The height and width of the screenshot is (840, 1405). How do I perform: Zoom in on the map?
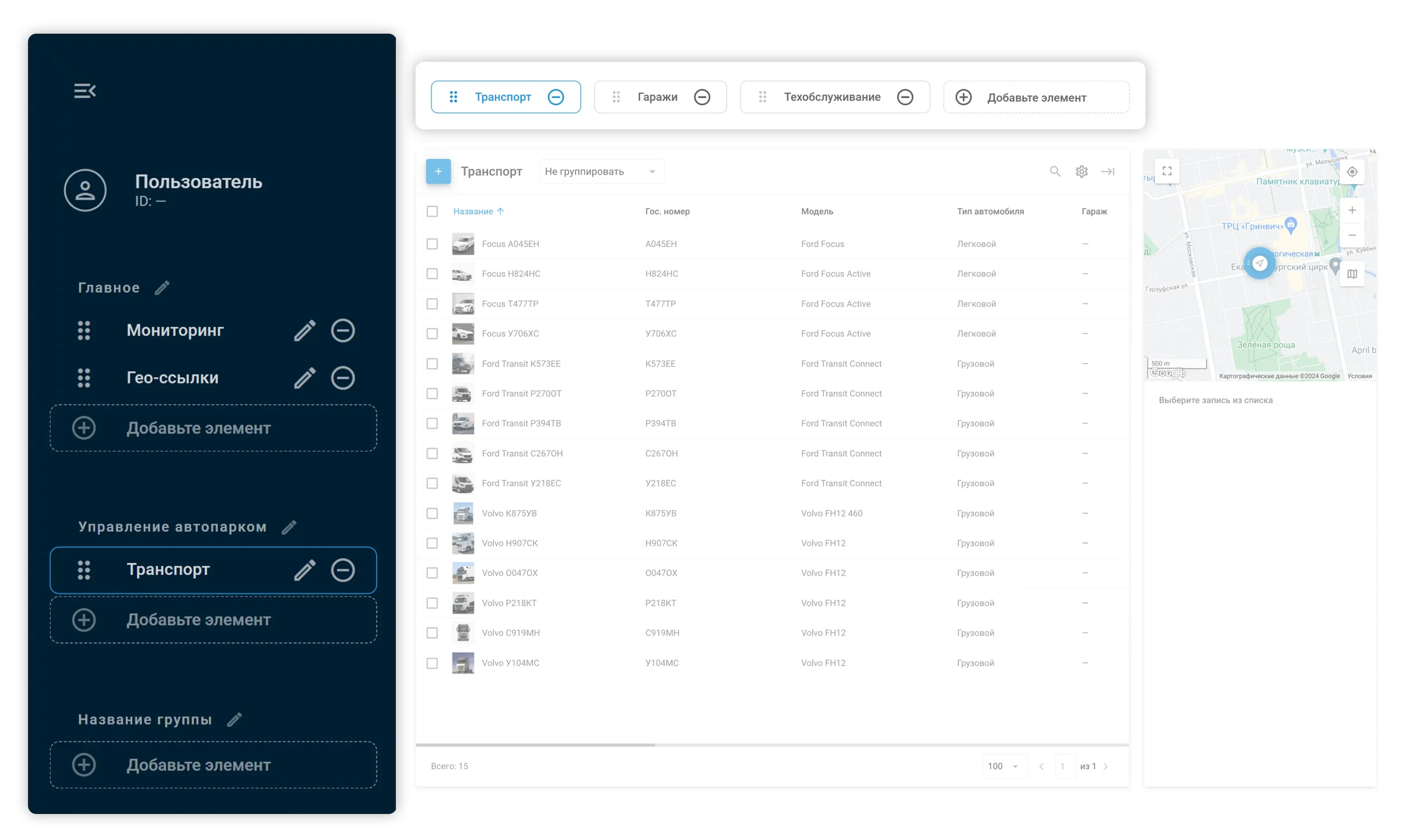tap(1352, 211)
